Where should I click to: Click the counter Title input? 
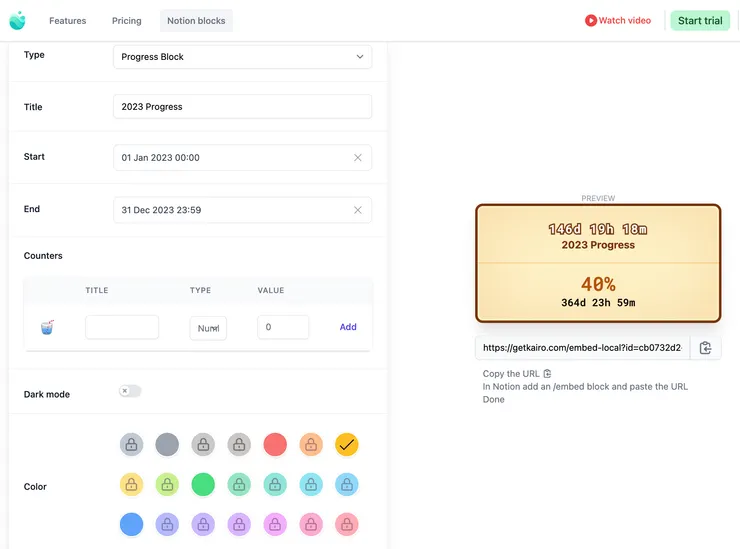pos(122,327)
